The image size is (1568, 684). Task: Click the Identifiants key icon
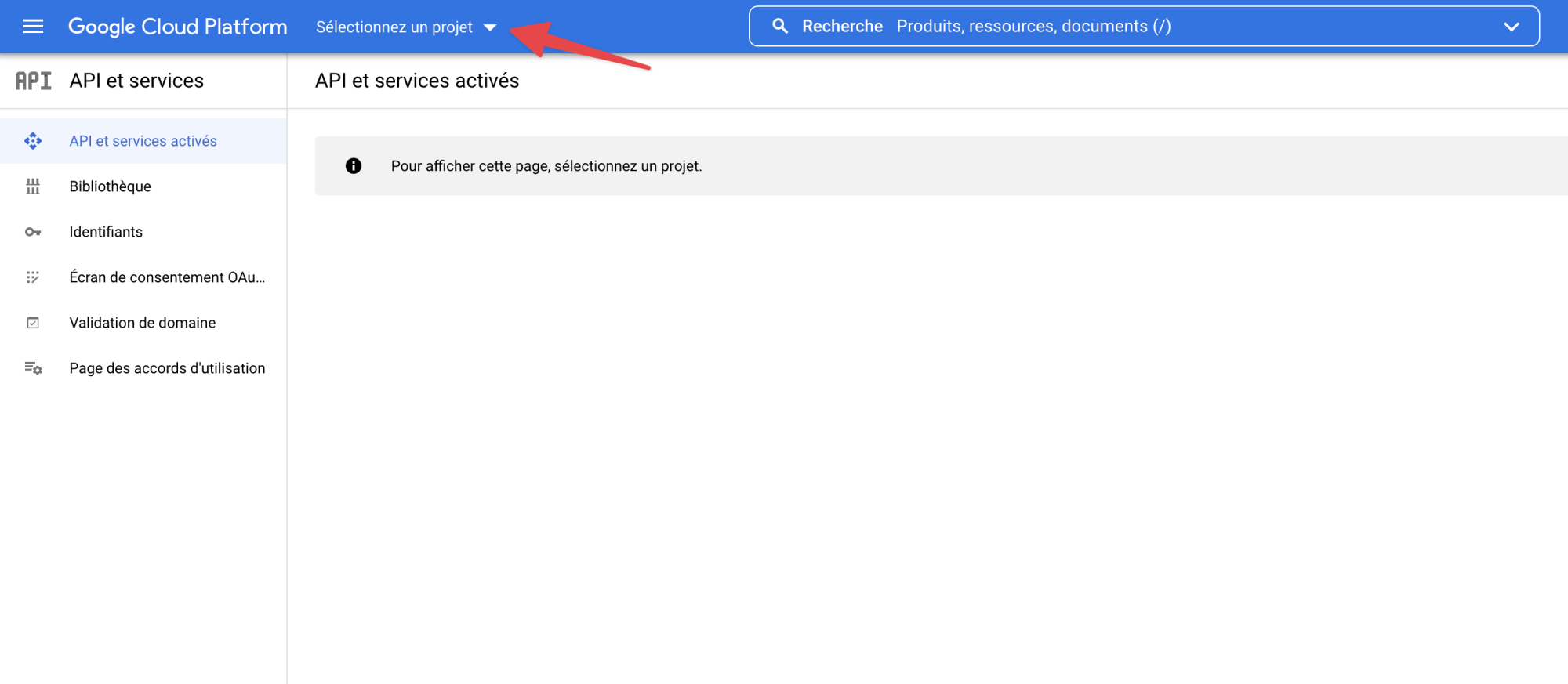tap(33, 232)
